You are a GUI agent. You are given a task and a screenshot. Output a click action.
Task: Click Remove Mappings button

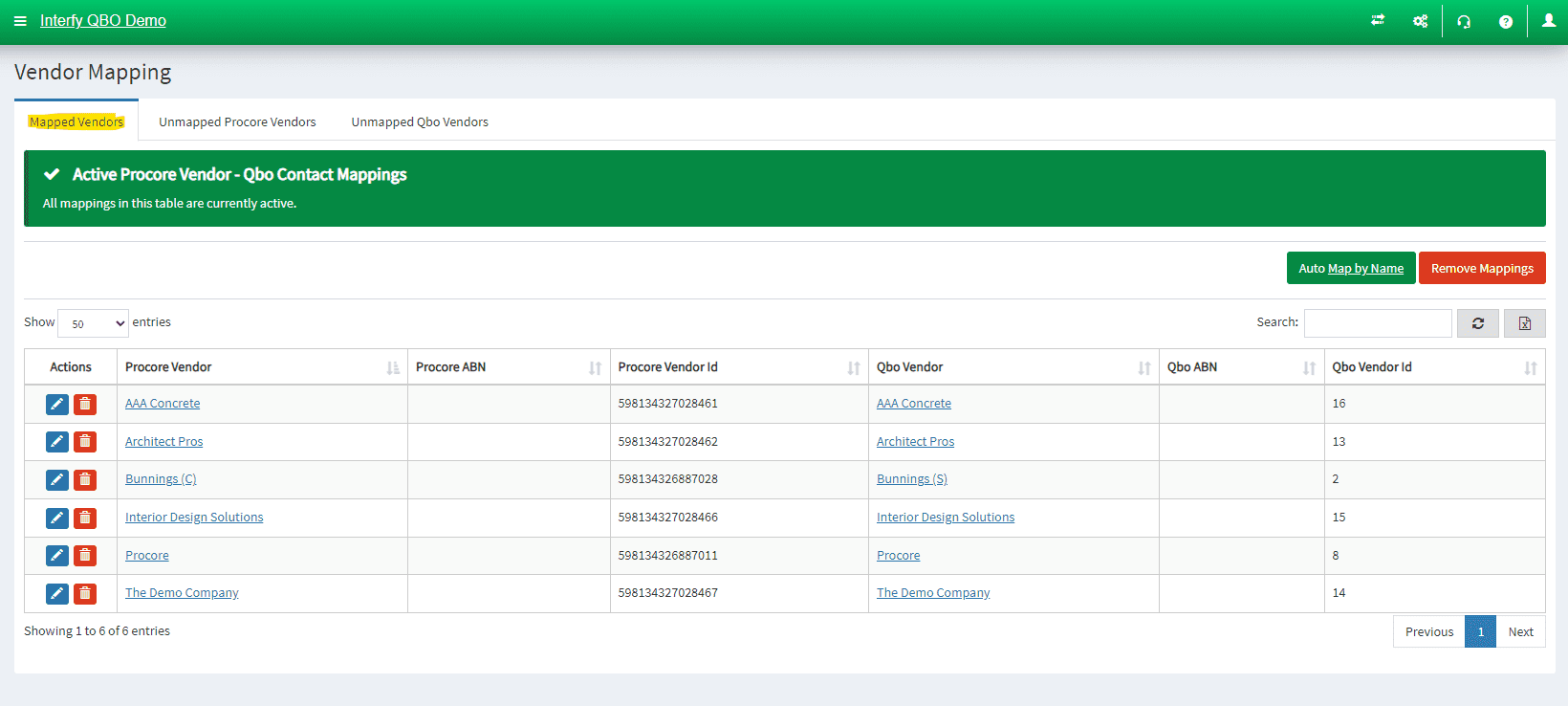click(x=1482, y=269)
